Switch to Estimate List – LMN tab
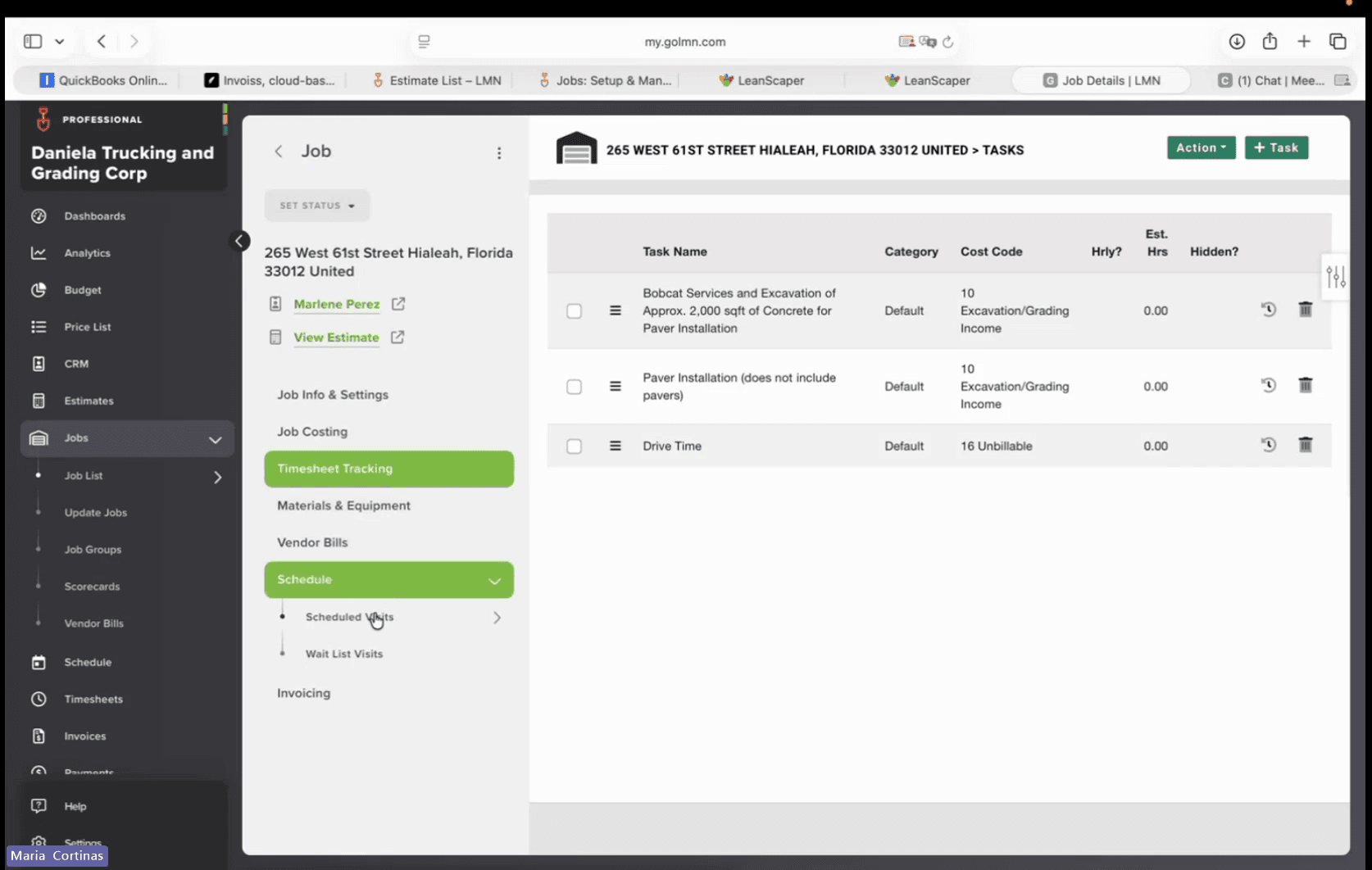1372x870 pixels. pos(436,80)
